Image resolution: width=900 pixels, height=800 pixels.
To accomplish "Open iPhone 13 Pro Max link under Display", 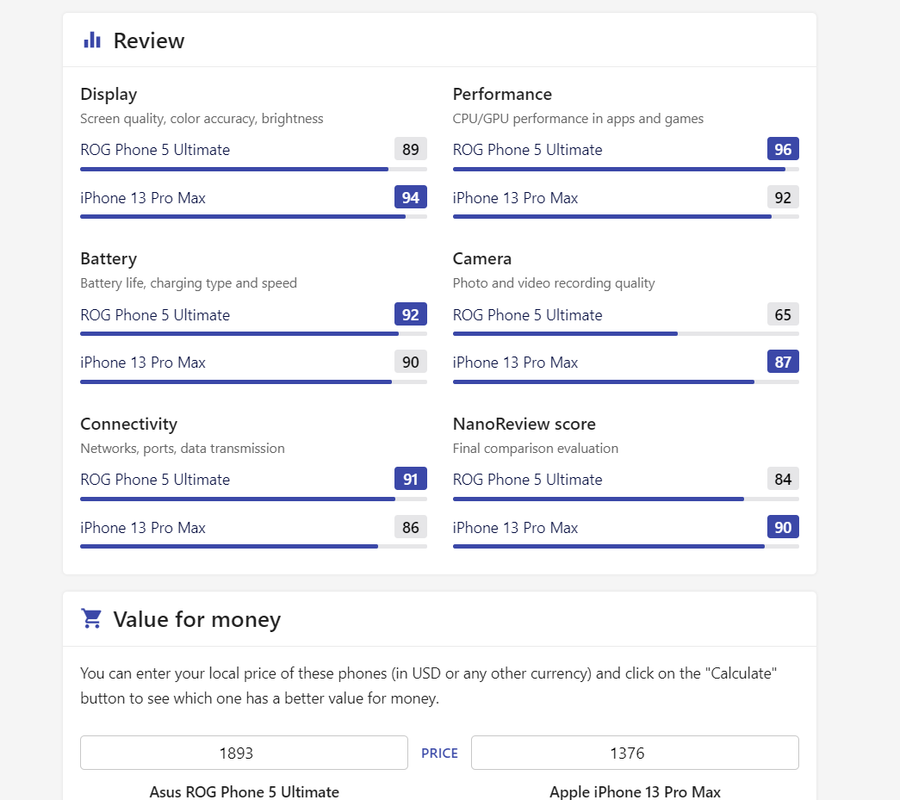I will click(143, 198).
